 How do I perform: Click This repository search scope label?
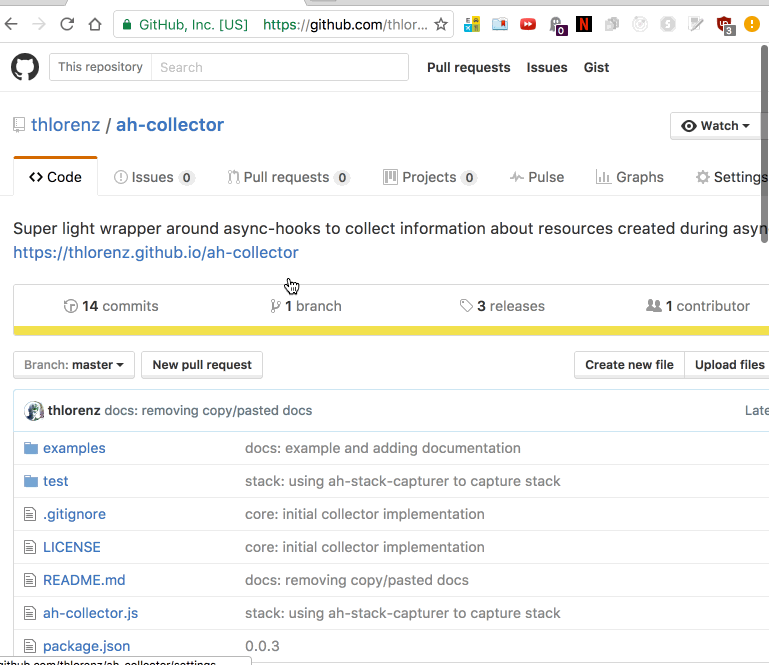(101, 67)
